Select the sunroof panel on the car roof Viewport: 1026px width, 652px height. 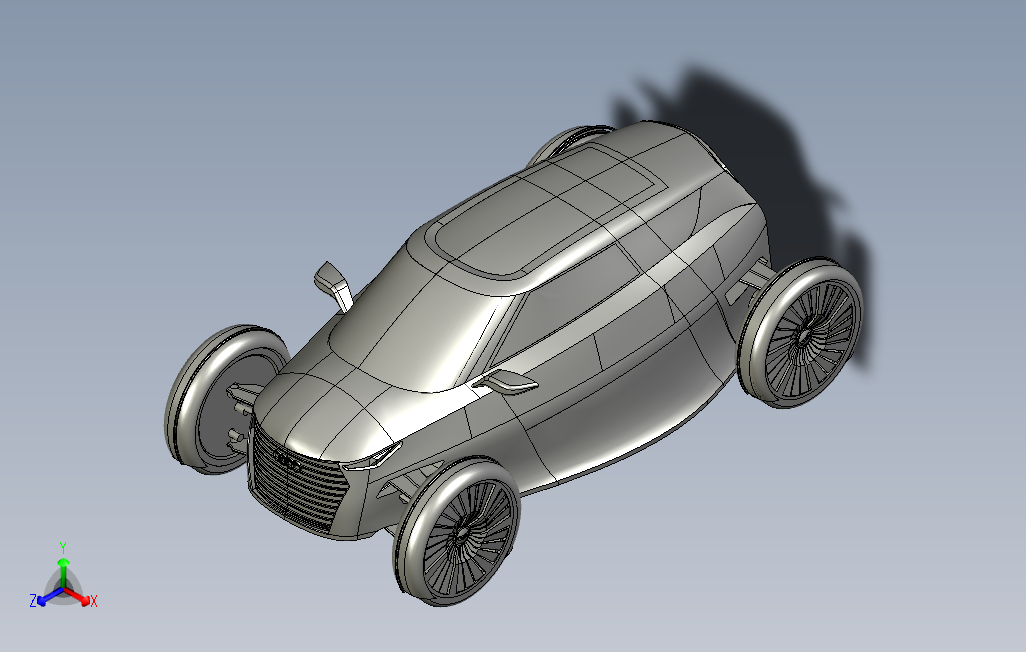[x=547, y=209]
